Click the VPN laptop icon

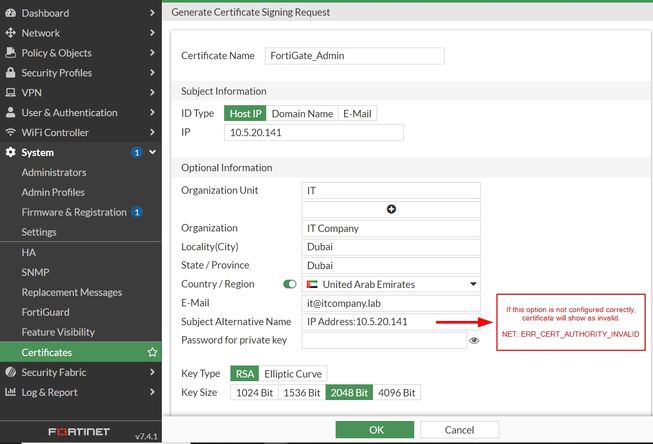tap(10, 92)
